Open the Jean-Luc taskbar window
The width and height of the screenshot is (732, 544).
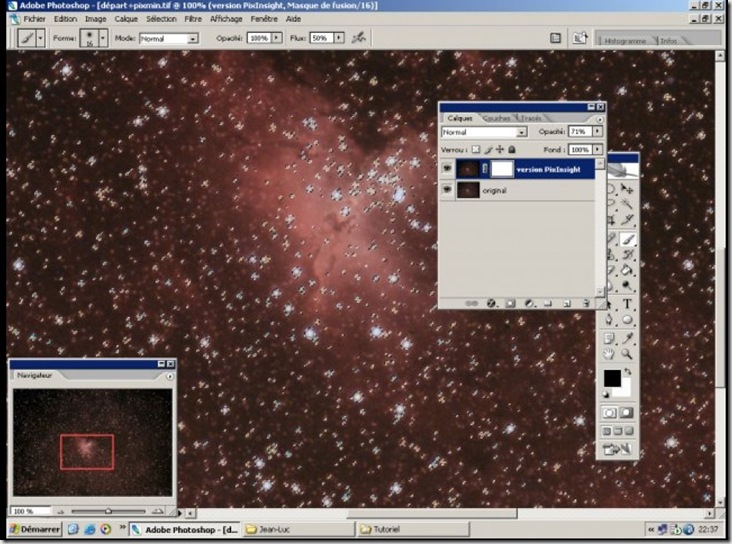pyautogui.click(x=299, y=529)
